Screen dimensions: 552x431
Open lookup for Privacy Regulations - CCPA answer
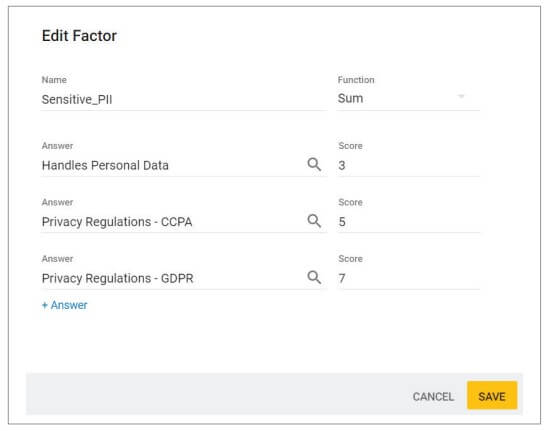coord(314,221)
